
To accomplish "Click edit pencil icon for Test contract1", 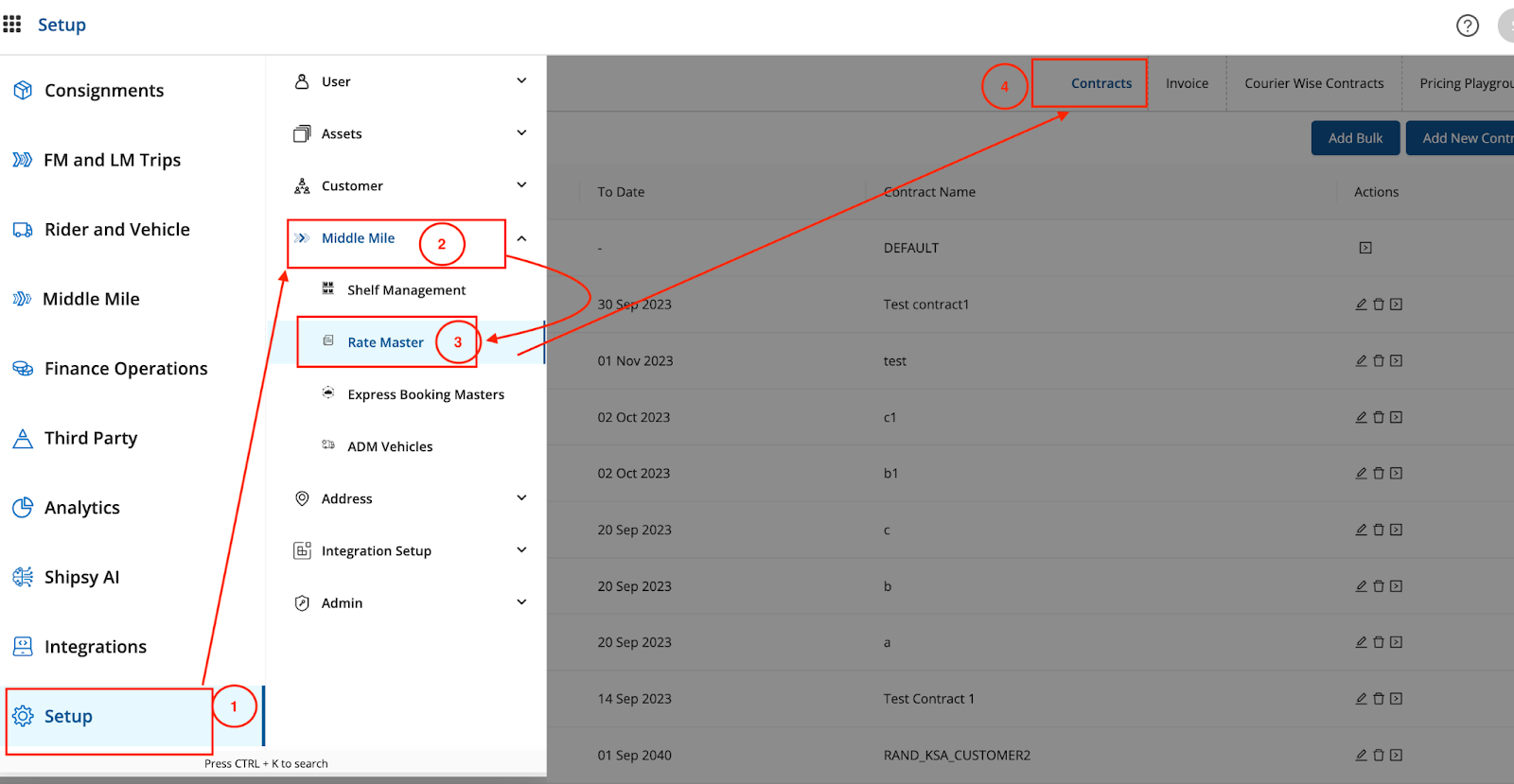I will 1361,305.
